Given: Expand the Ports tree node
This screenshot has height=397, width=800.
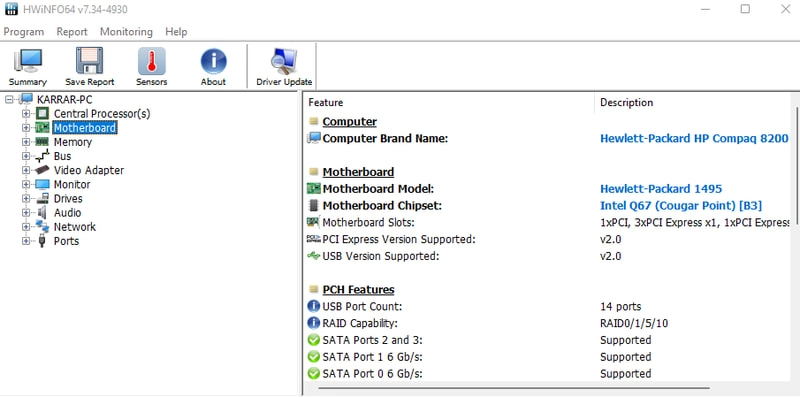Looking at the screenshot, I should pos(26,241).
